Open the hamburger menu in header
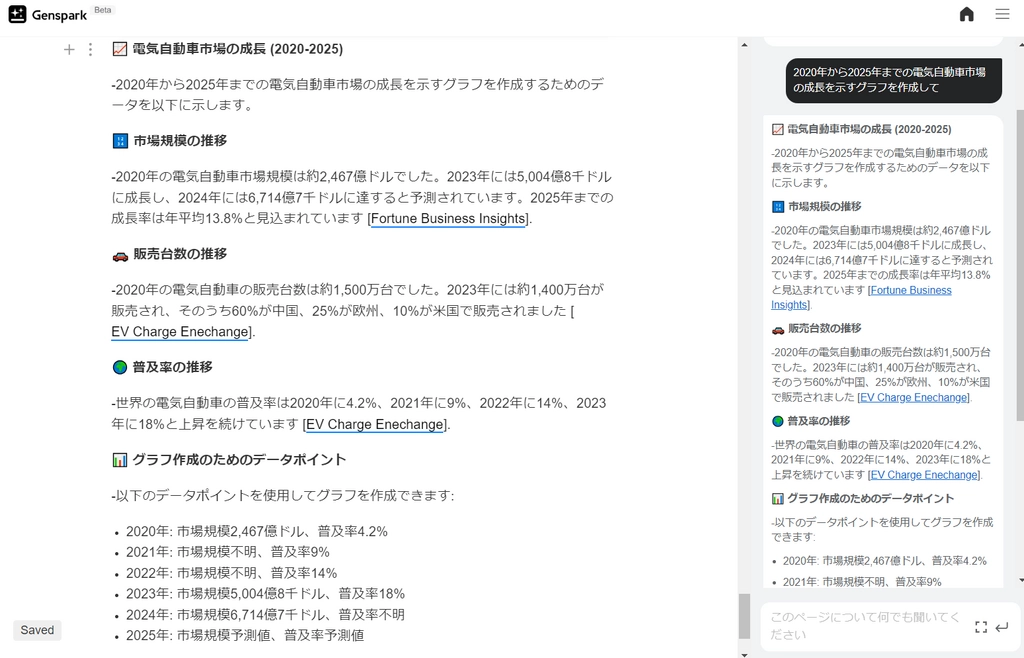 coord(1002,14)
